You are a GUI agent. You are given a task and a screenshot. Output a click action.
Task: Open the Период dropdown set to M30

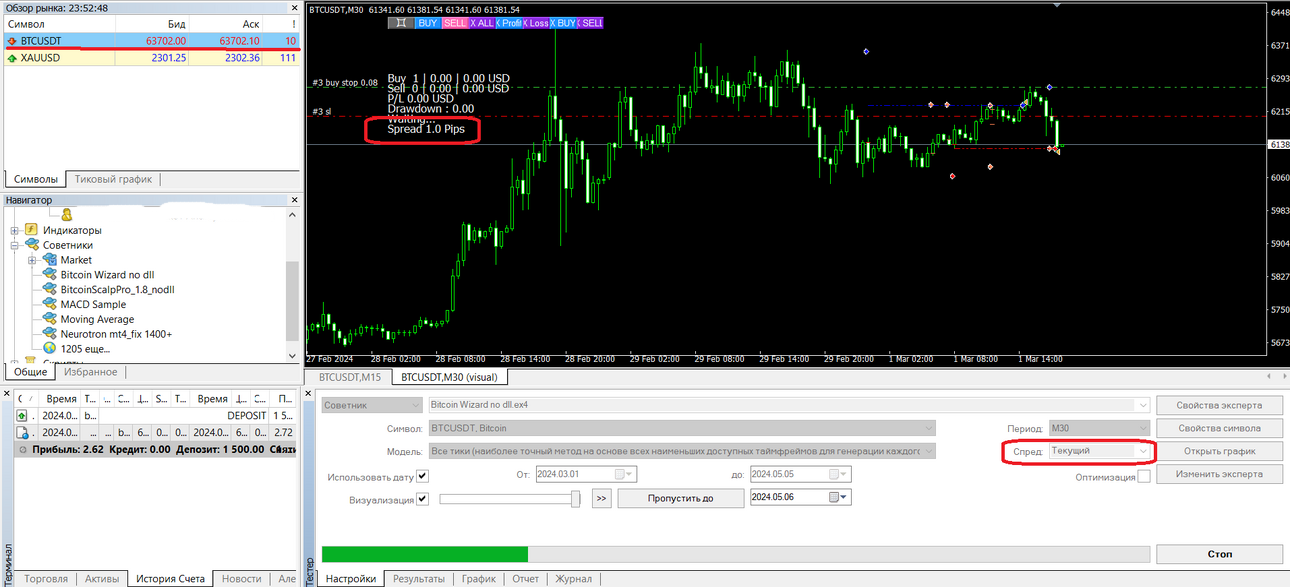coord(1099,428)
